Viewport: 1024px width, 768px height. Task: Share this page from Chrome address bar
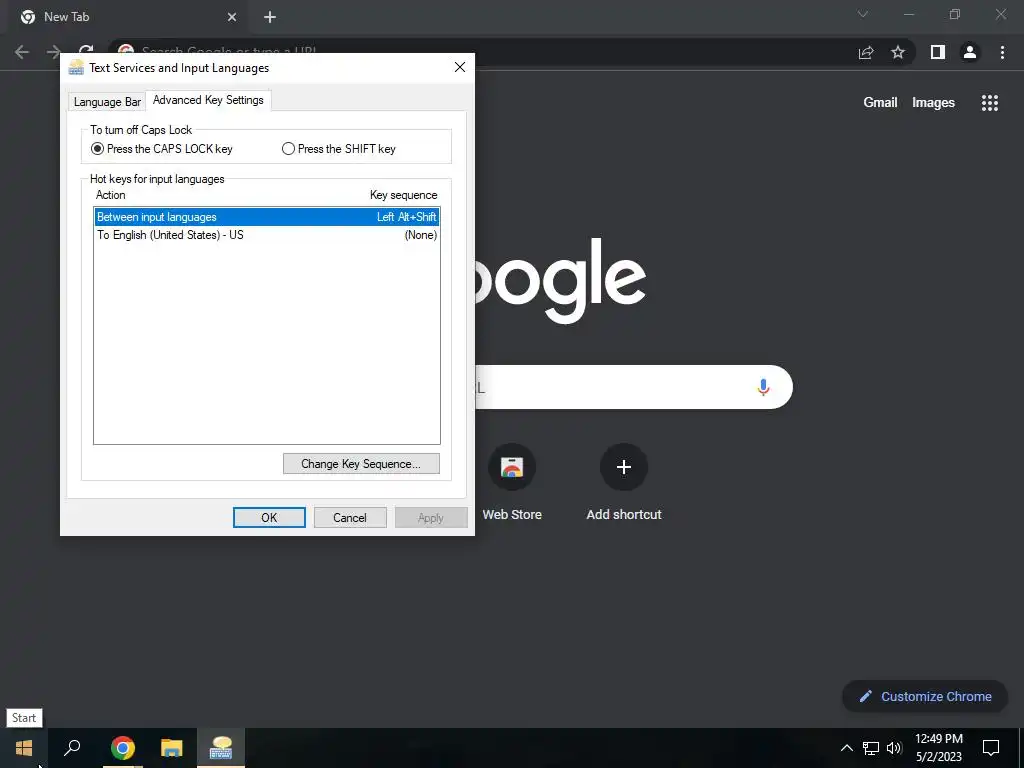coord(866,52)
